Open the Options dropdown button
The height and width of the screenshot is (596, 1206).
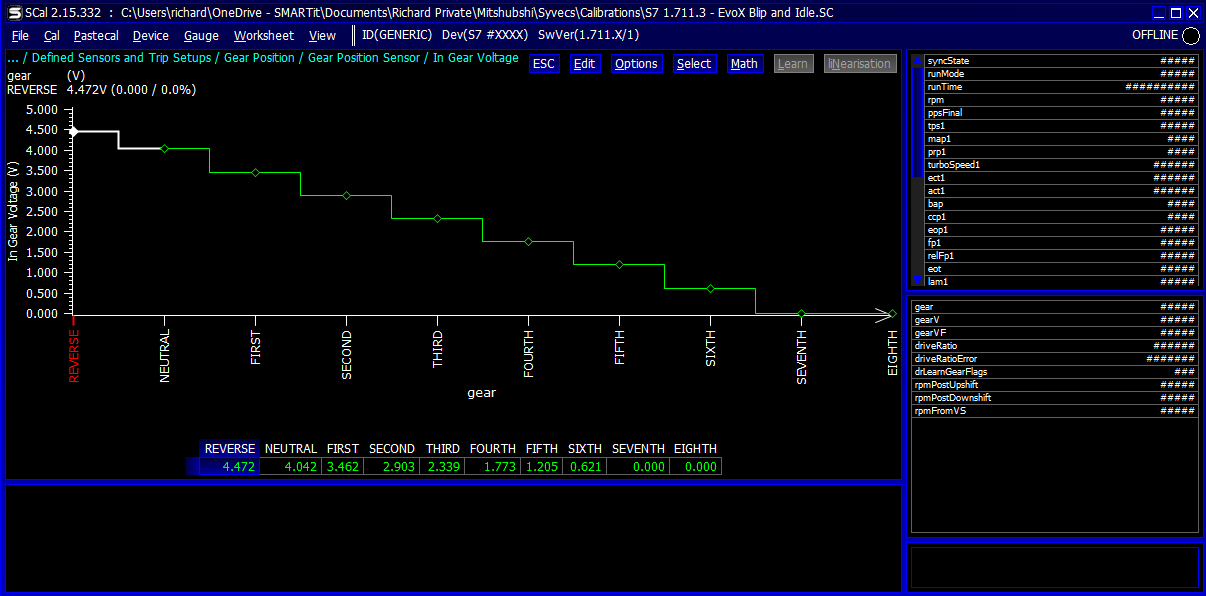click(x=636, y=64)
